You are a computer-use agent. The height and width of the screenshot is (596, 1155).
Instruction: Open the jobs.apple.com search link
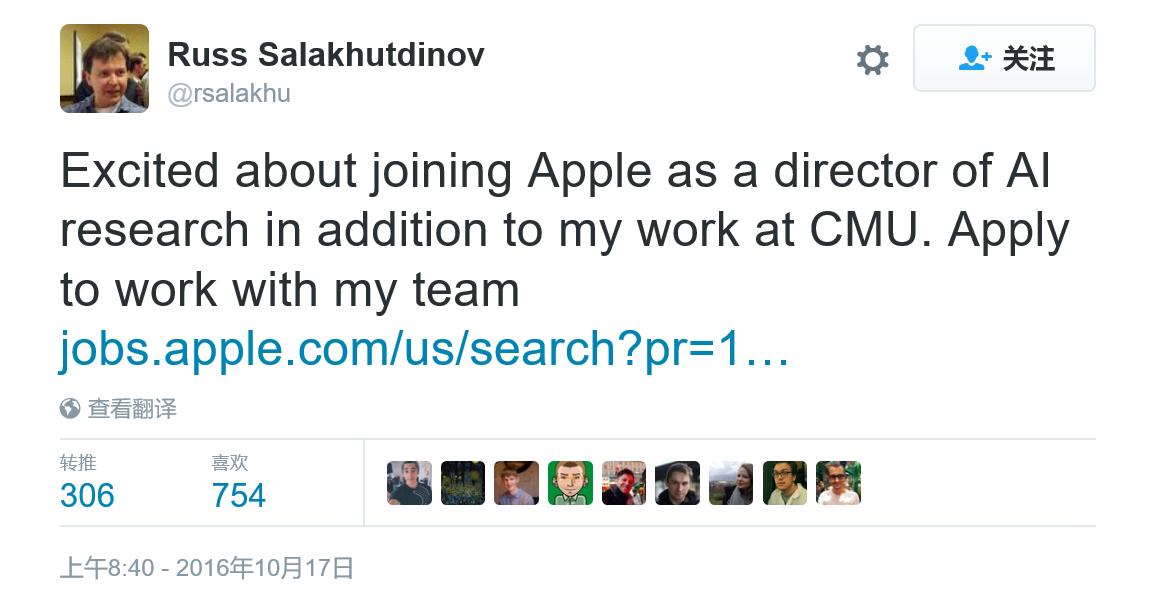point(425,349)
